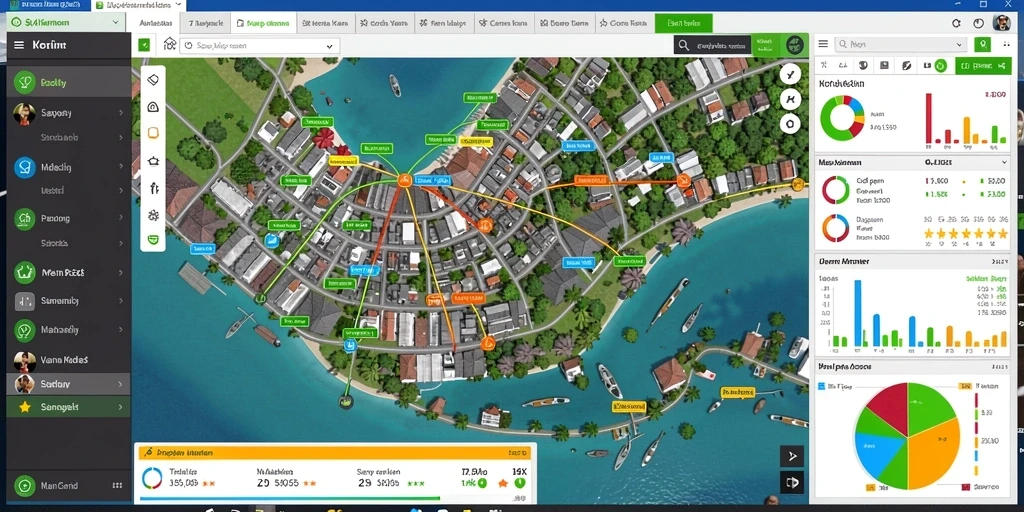Select the gear-shaped tool on the vertical map toolbar
The height and width of the screenshot is (512, 1024).
[153, 215]
